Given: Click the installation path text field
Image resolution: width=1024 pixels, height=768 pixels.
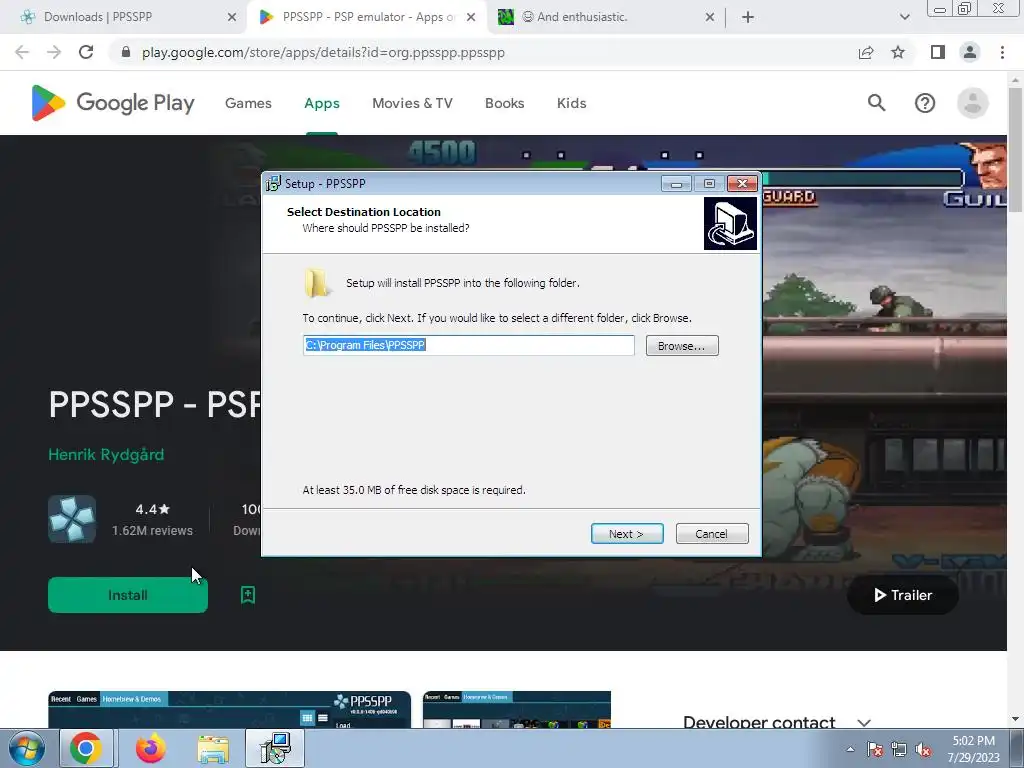Looking at the screenshot, I should [468, 345].
